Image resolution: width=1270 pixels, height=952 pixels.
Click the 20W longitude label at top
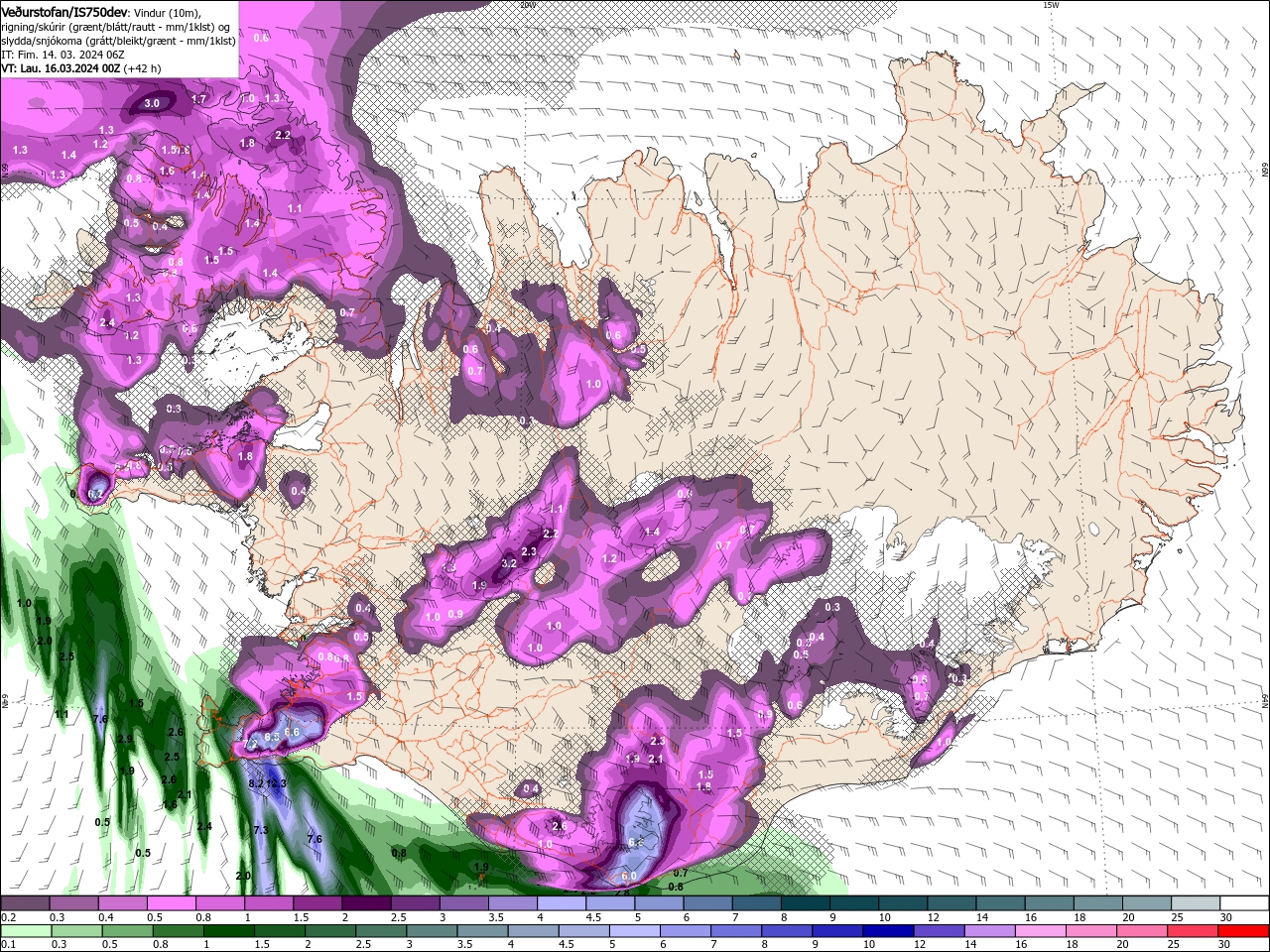pyautogui.click(x=527, y=5)
